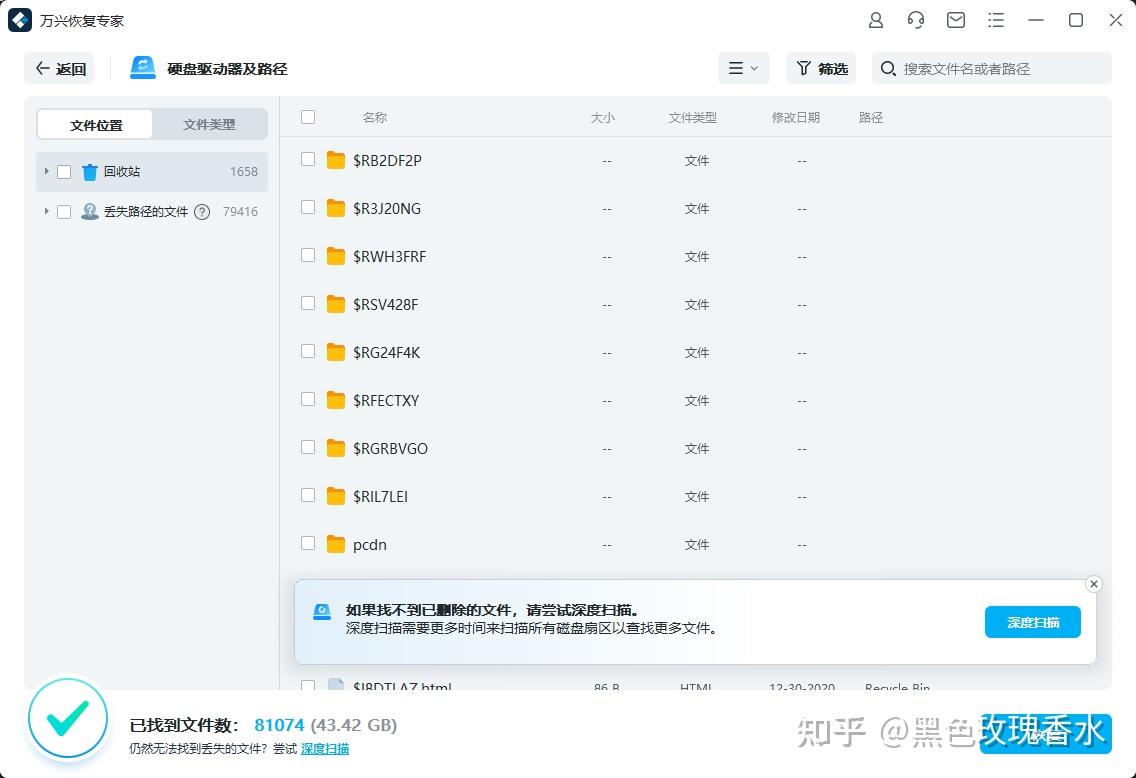
Task: Click the recycle bin icon in sidebar
Action: (x=89, y=172)
